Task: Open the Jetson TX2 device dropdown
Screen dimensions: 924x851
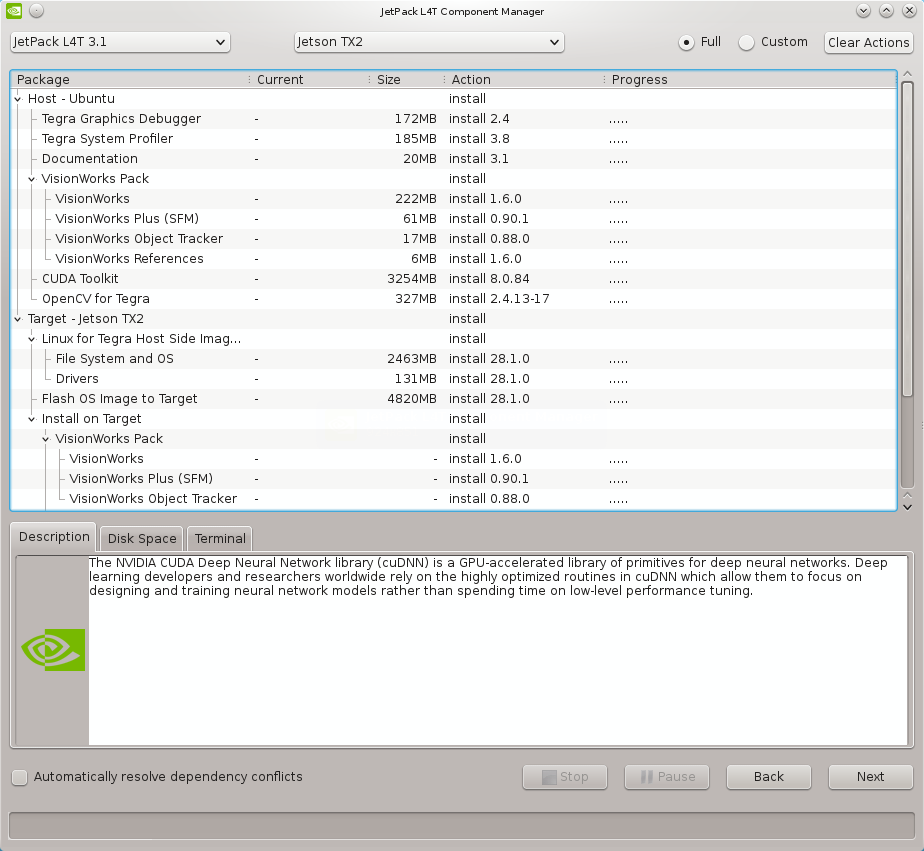Action: [x=429, y=42]
